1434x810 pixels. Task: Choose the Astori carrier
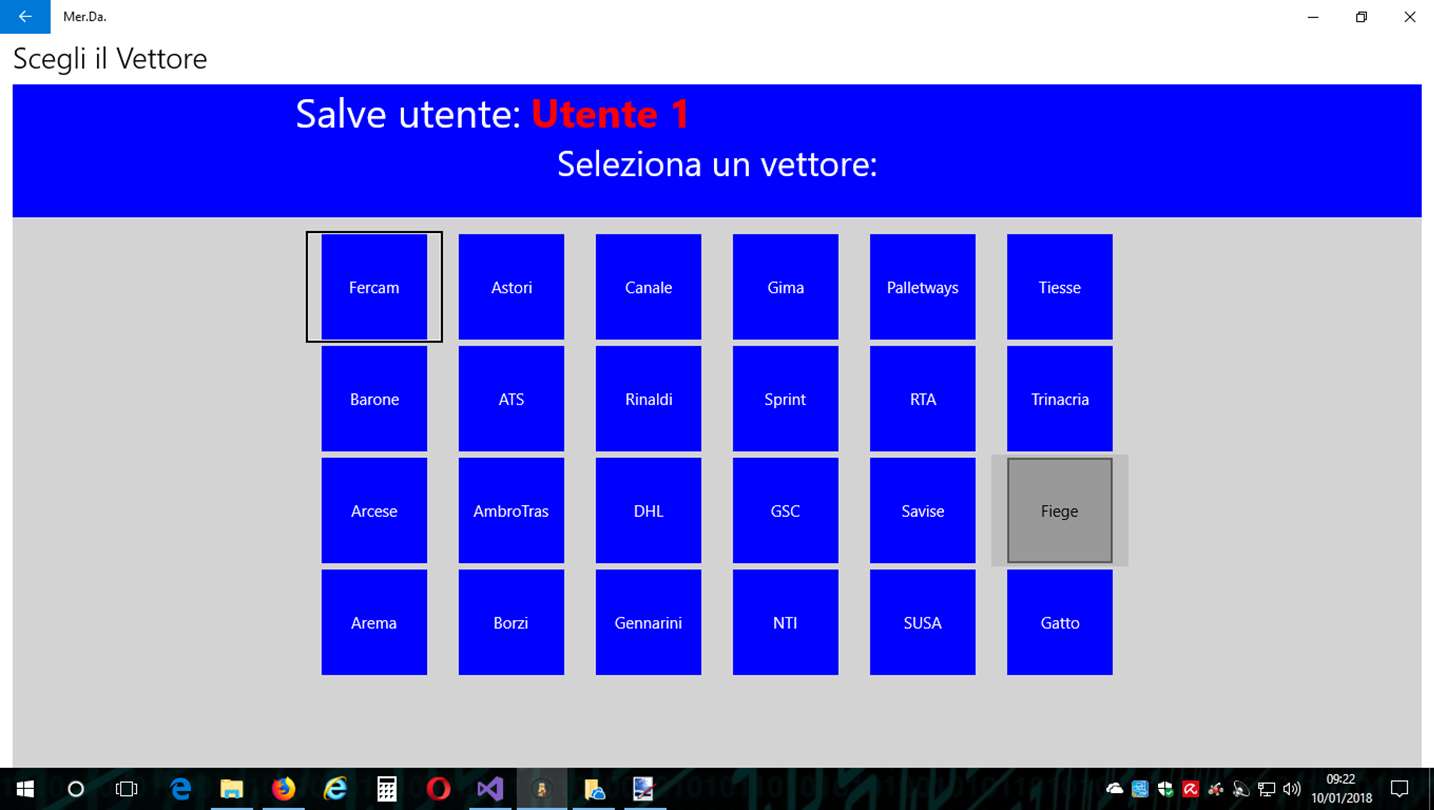point(511,287)
